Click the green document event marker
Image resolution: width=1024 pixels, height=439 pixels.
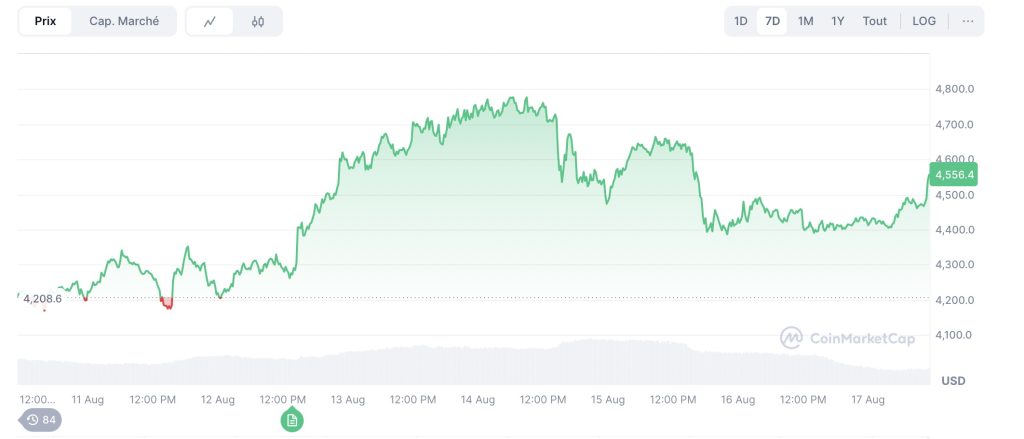pos(292,420)
